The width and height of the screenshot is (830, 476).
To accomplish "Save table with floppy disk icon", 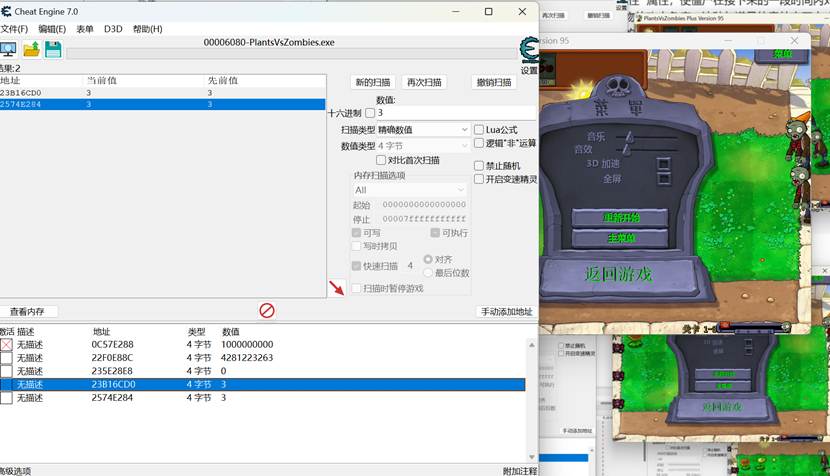I will (53, 49).
